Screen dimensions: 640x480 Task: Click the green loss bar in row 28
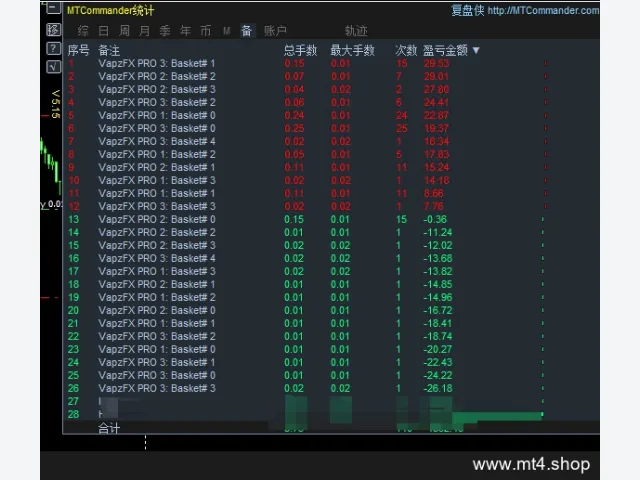(x=498, y=416)
